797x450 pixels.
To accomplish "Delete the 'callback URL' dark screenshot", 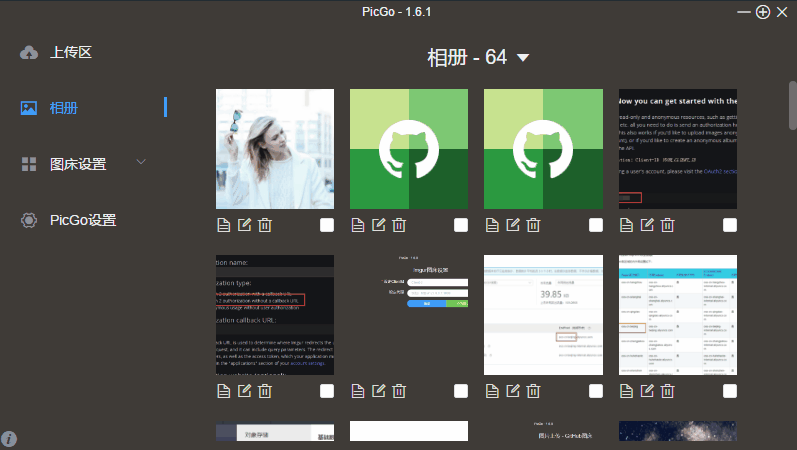I will (x=265, y=391).
